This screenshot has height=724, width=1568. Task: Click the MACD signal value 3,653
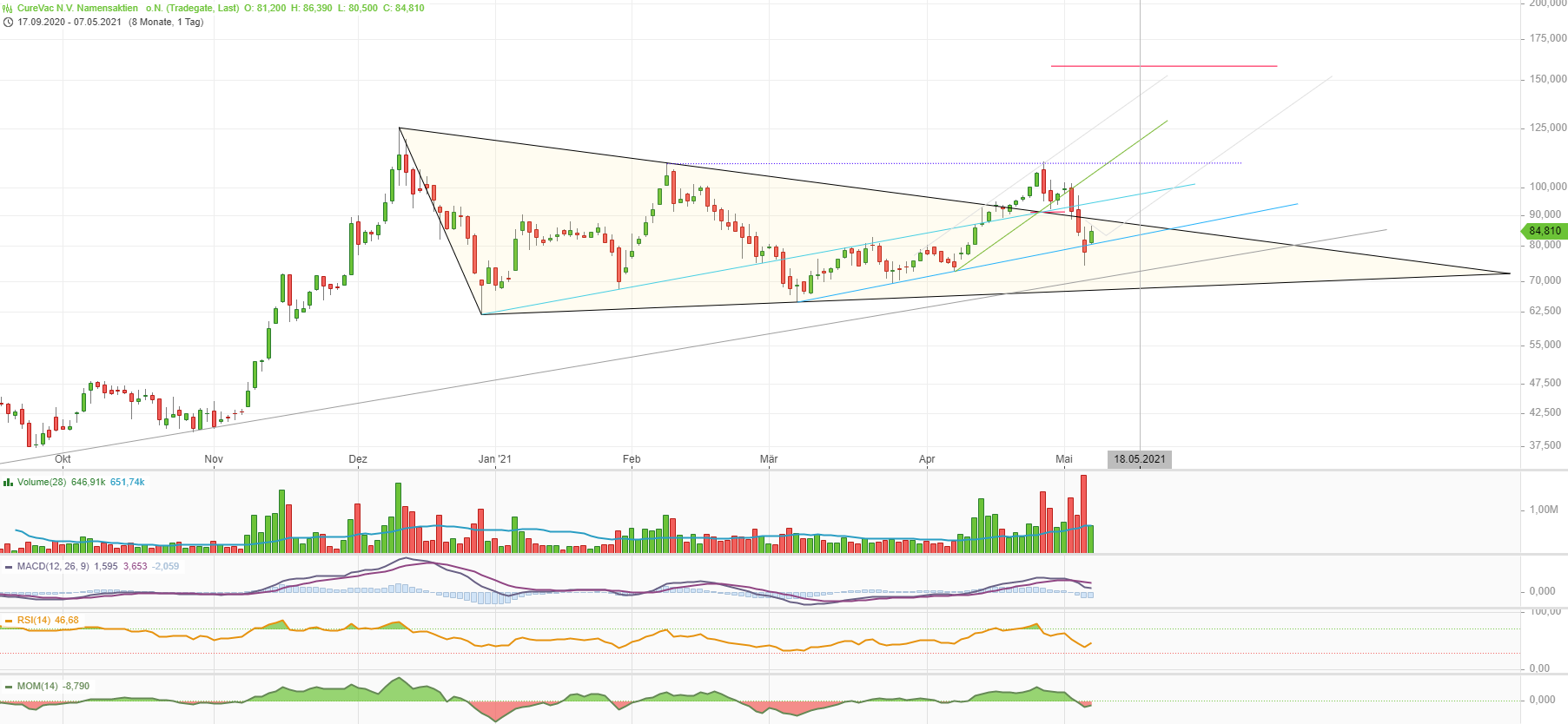click(x=136, y=566)
